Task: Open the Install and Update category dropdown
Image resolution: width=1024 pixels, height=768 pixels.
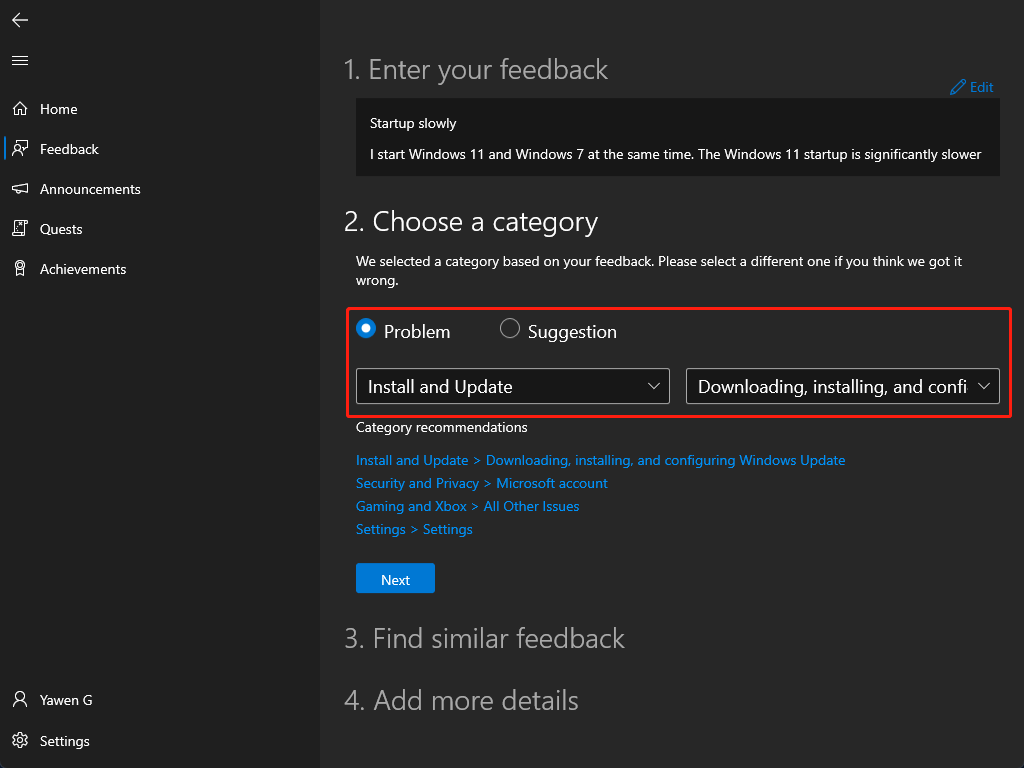Action: point(512,387)
